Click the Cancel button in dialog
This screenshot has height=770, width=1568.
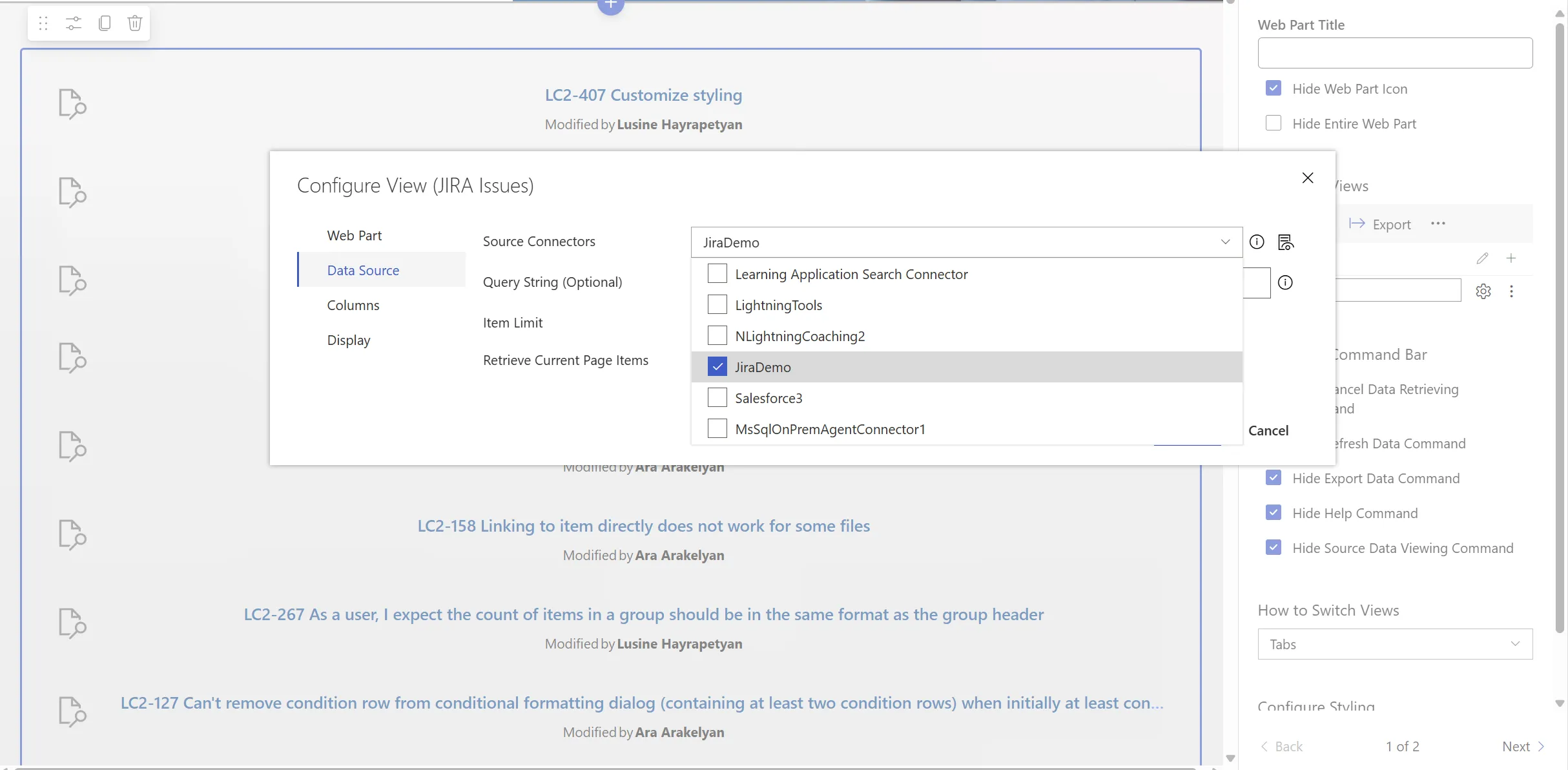coord(1268,430)
